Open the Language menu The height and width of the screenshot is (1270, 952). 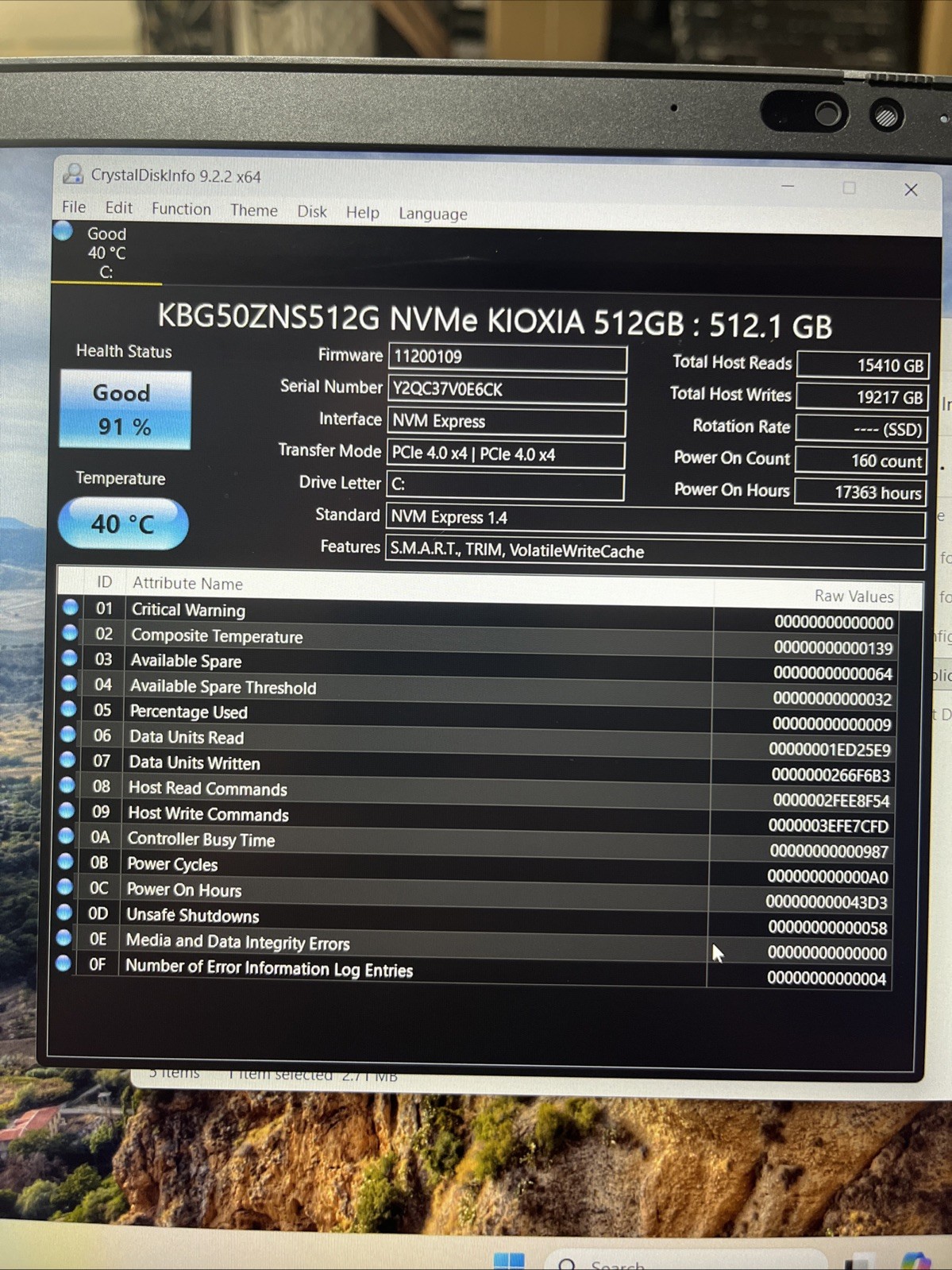433,214
